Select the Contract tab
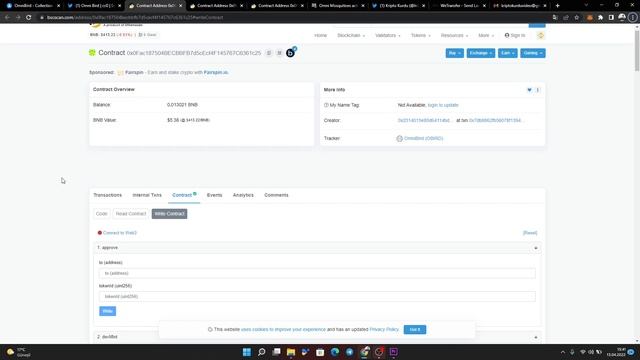This screenshot has width=640, height=360. [x=184, y=195]
